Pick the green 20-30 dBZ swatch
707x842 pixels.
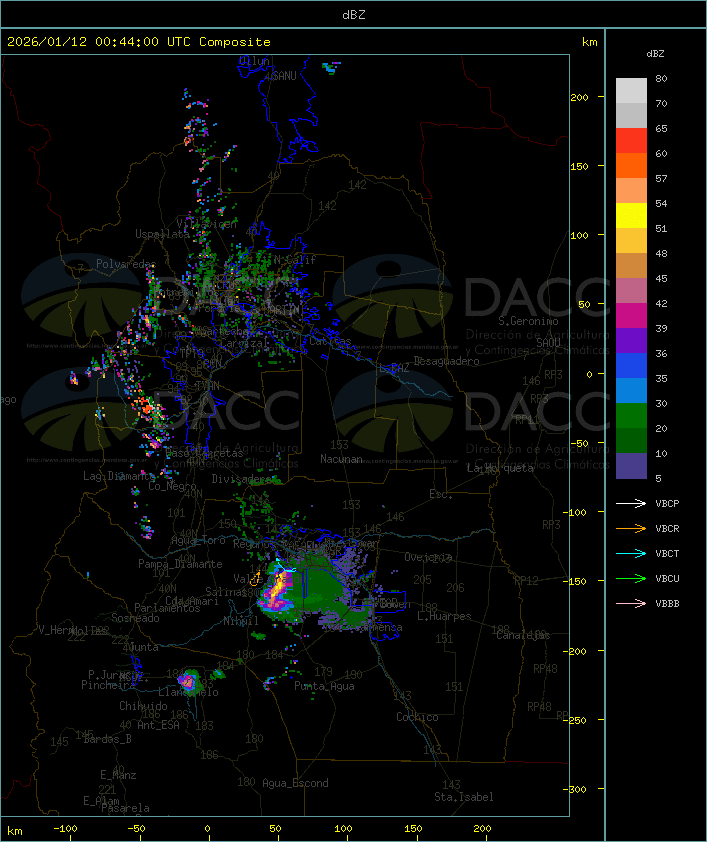coord(631,415)
